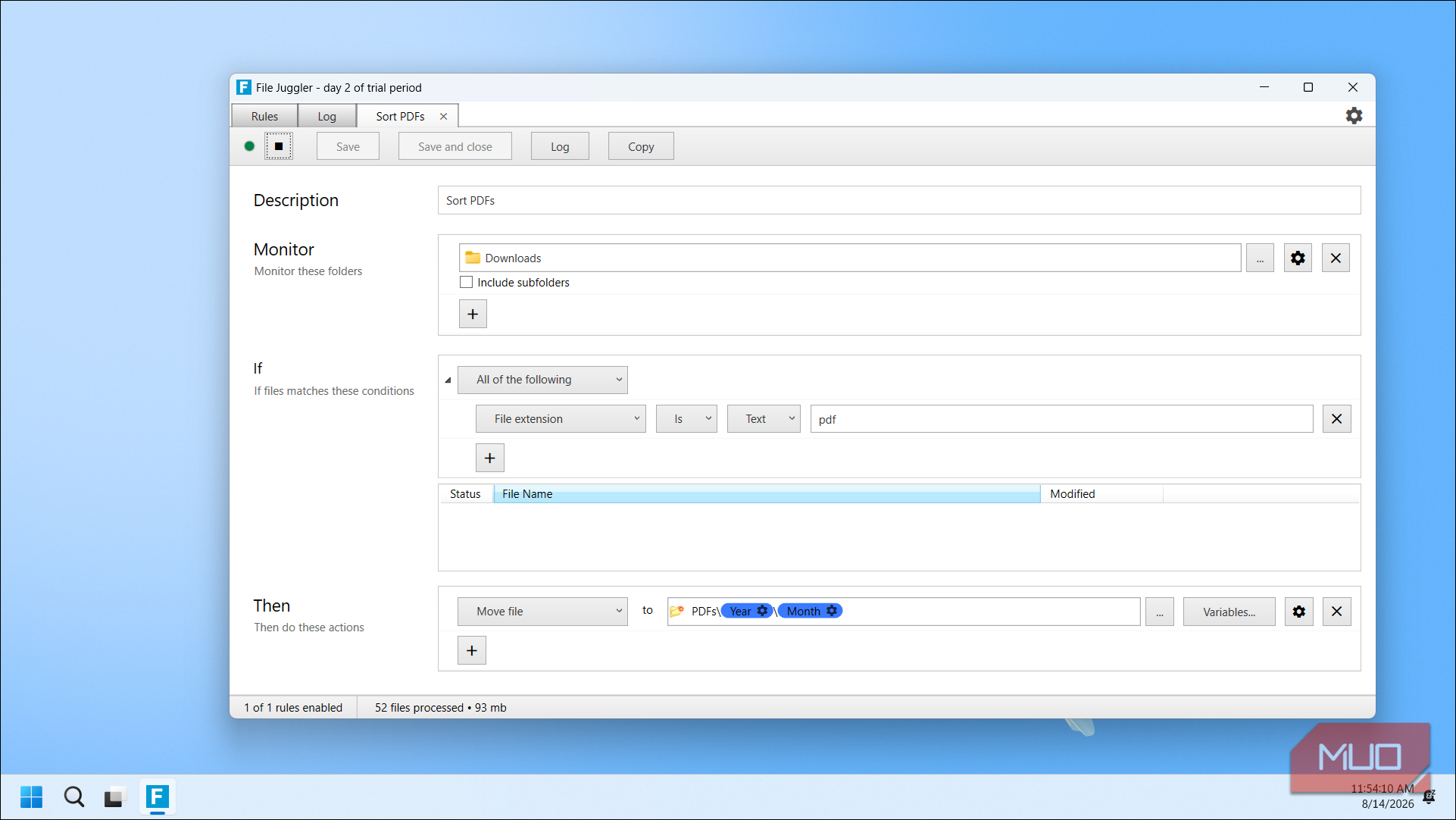Click File Juggler taskbar icon
Screen dimensions: 1456x820
[x=157, y=797]
